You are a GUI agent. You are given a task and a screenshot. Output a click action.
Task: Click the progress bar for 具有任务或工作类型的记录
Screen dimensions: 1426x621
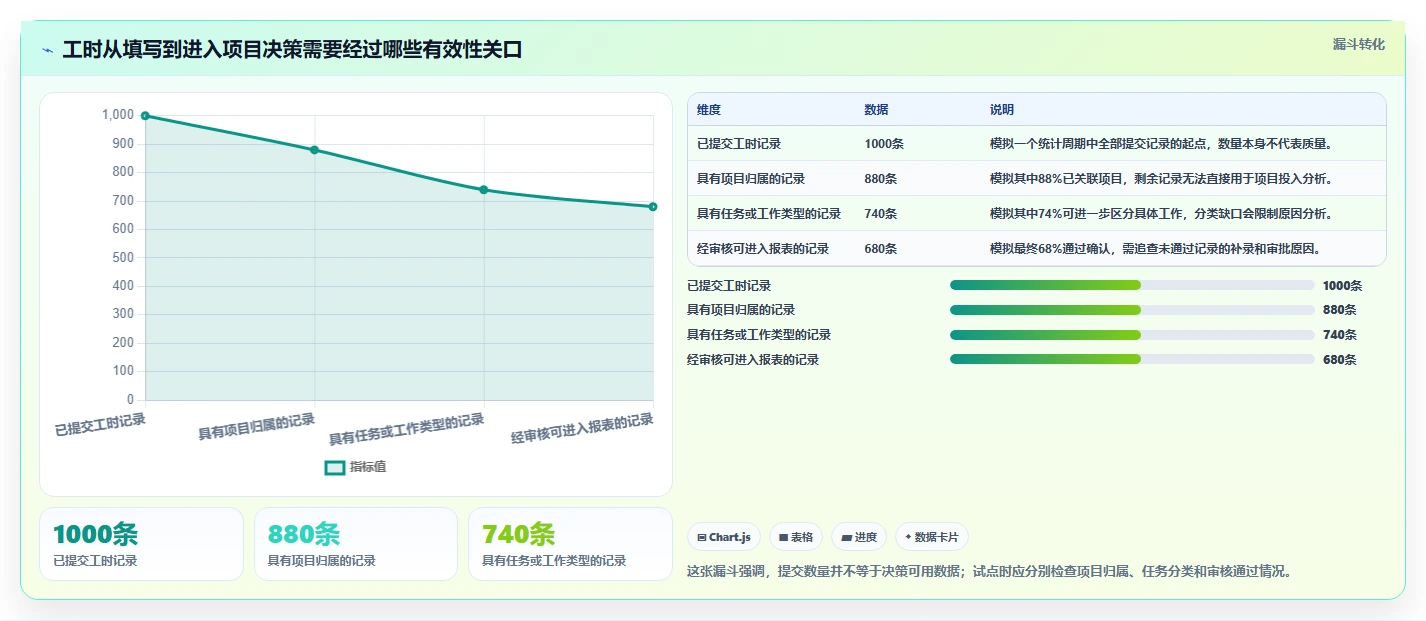pos(1132,335)
